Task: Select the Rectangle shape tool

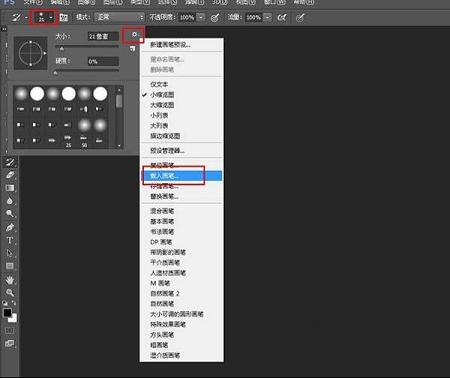Action: 10,266
